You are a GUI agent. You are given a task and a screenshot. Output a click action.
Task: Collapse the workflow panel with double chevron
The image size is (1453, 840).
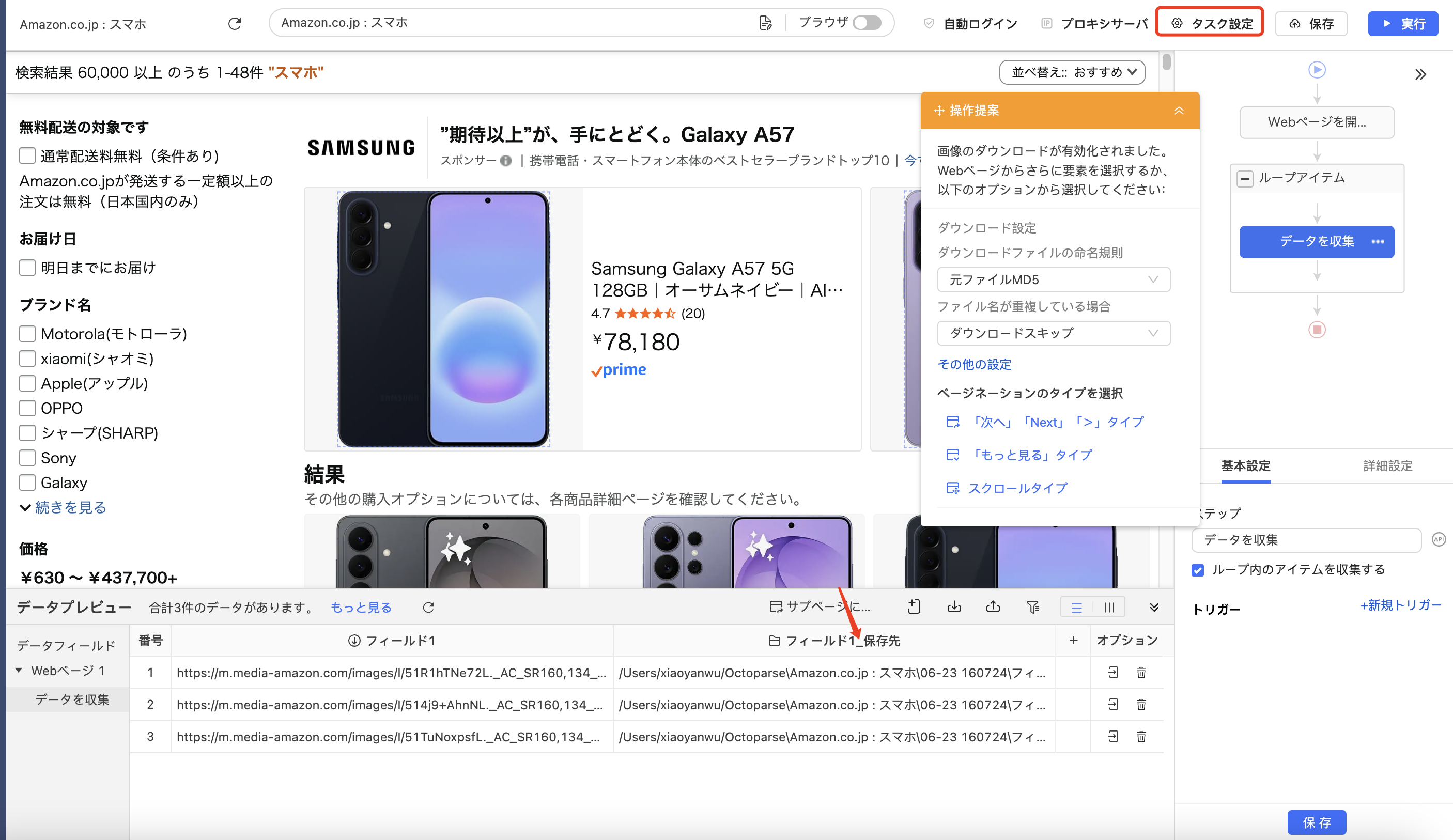[1421, 74]
